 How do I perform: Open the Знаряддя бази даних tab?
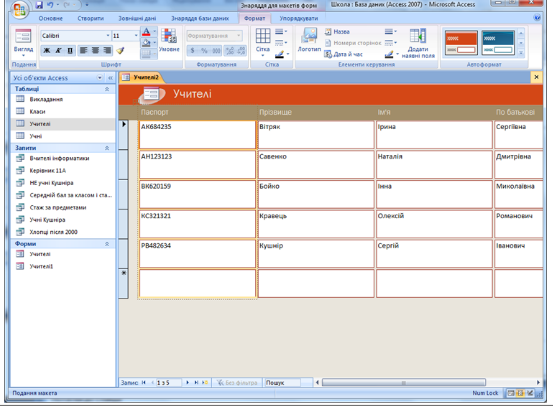pyautogui.click(x=200, y=18)
